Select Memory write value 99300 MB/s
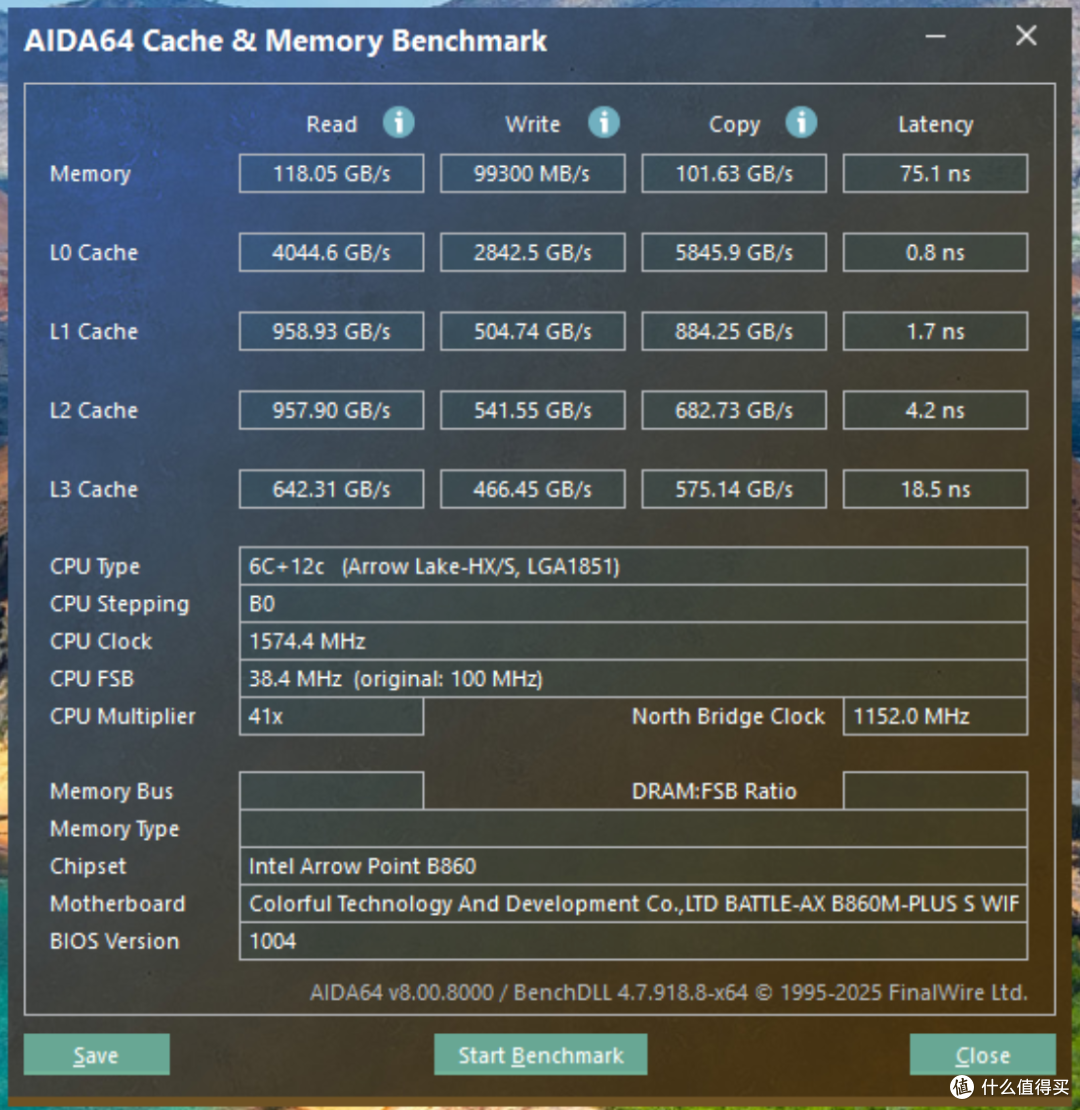Viewport: 1080px width, 1110px height. [532, 173]
